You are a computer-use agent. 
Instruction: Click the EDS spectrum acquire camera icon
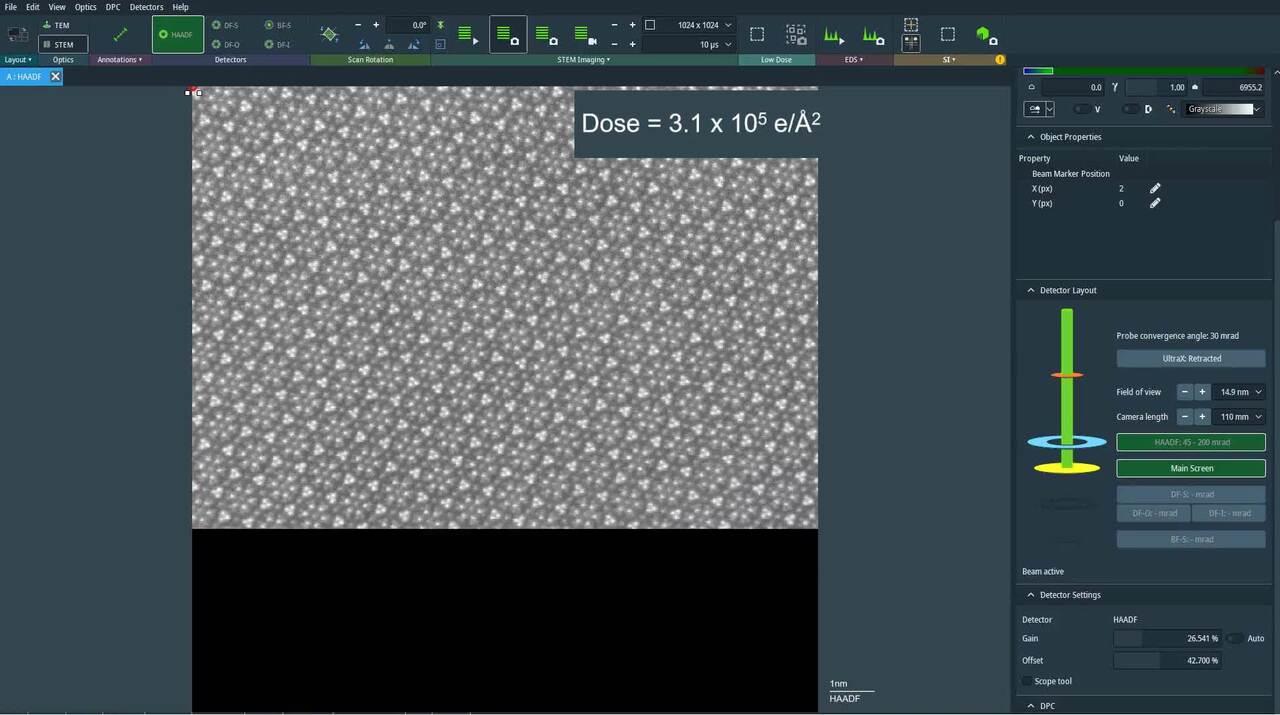coord(873,35)
